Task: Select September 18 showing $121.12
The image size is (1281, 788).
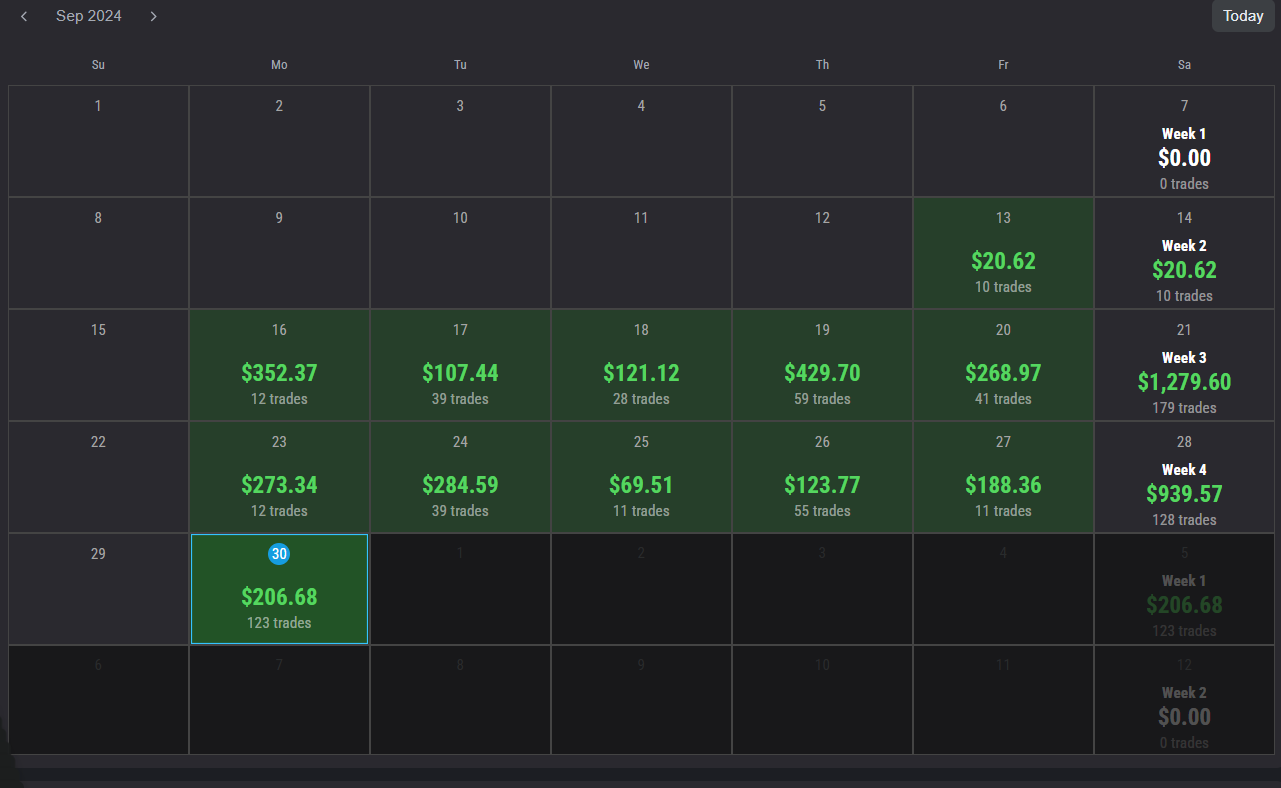Action: [x=640, y=364]
